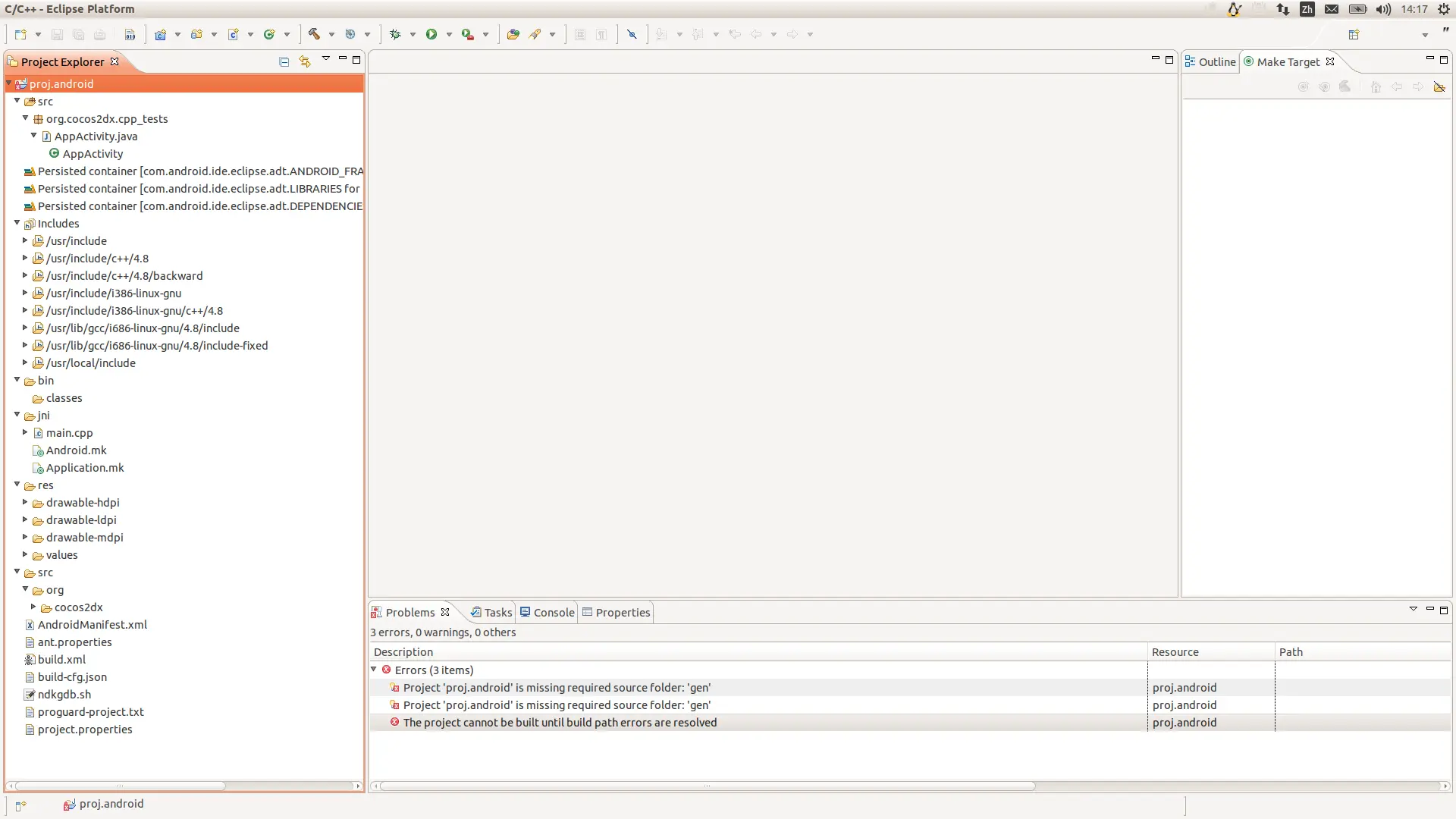
Task: Switch to the Outline tab
Action: [x=1210, y=62]
